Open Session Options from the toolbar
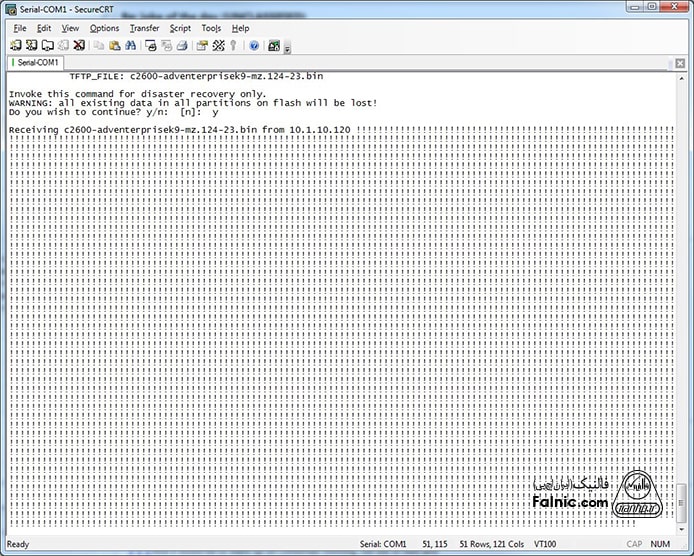 point(202,46)
